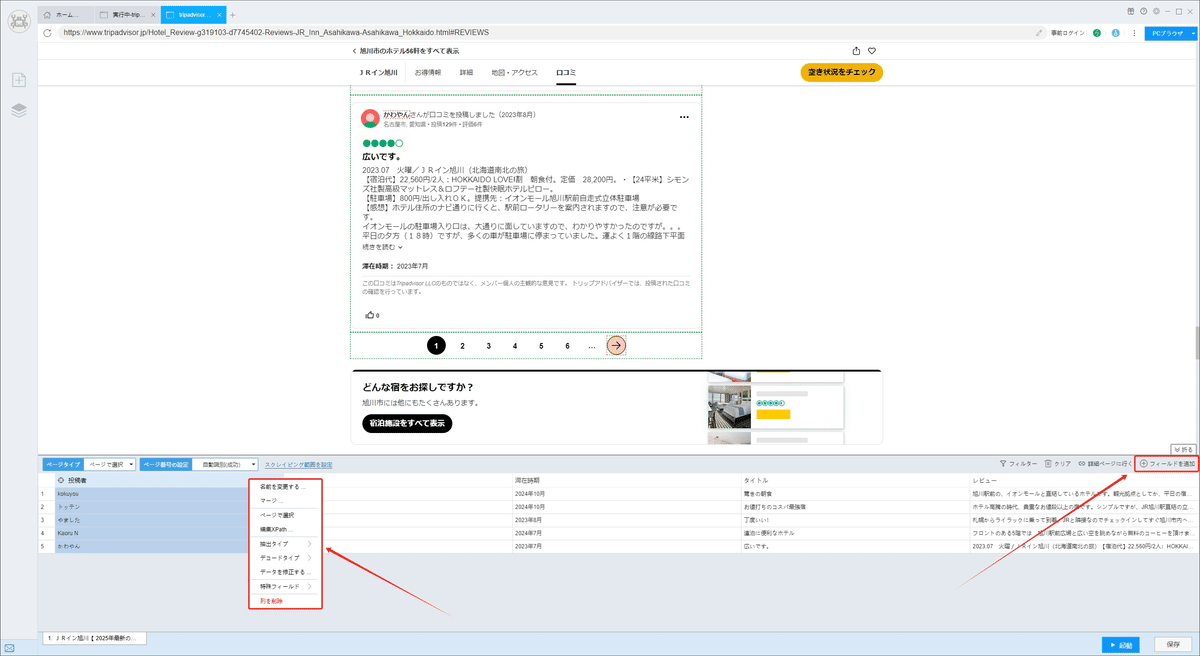Click the back chevron next to 旭川市のホテル

pyautogui.click(x=354, y=51)
